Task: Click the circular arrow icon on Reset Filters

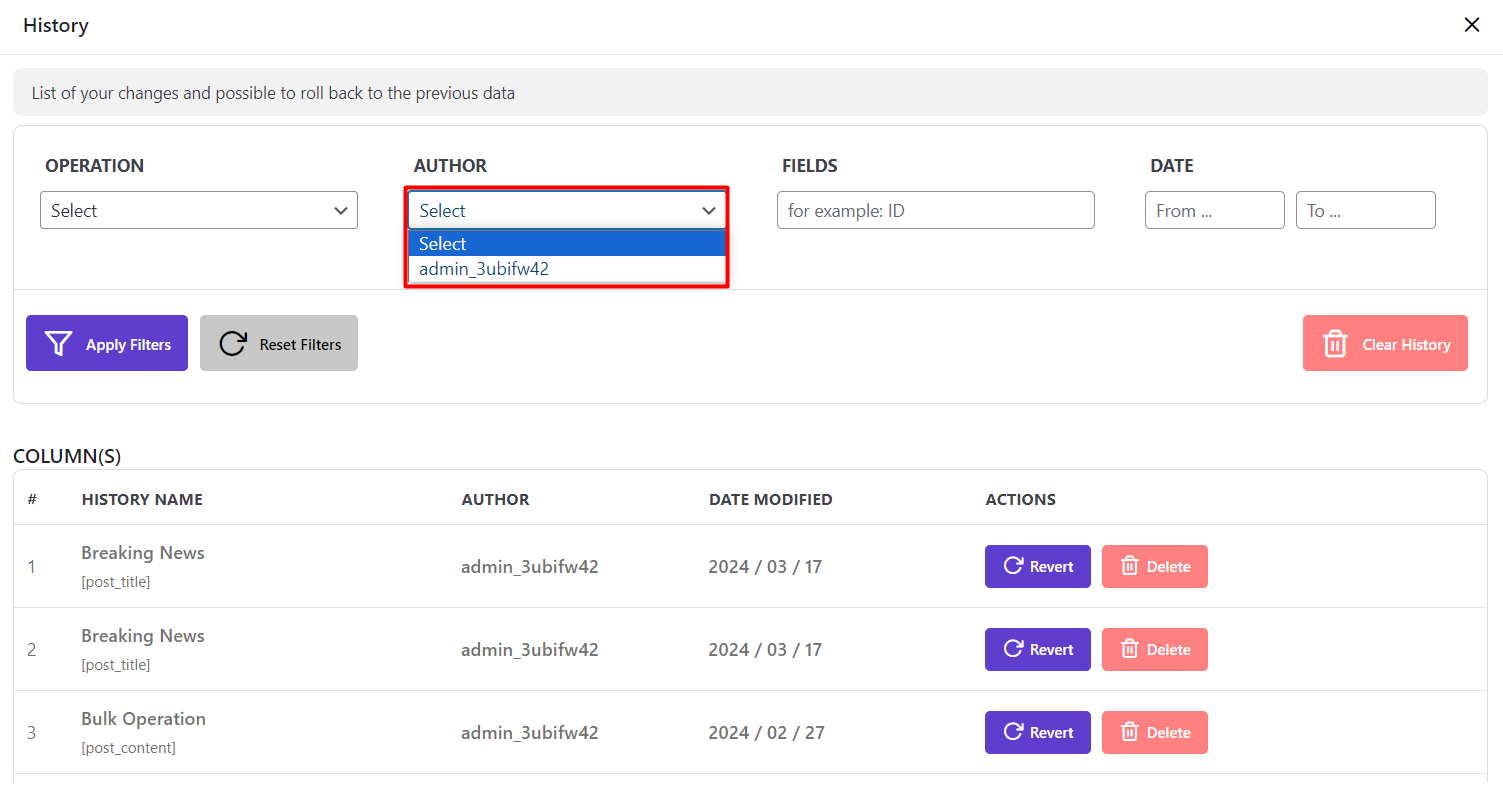Action: (233, 344)
